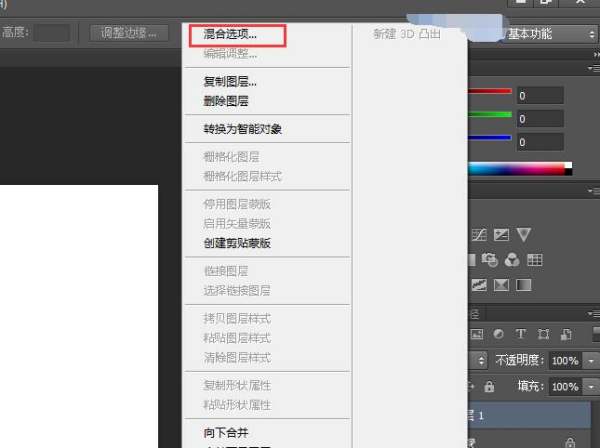600x448 pixels.
Task: Click the 不透明度 100% value field
Action: tap(565, 360)
